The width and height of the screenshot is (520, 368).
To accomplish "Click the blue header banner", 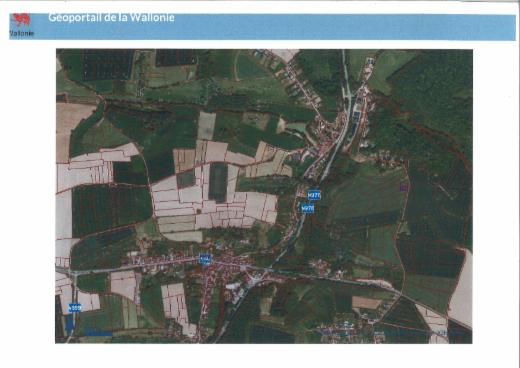I will tap(262, 27).
